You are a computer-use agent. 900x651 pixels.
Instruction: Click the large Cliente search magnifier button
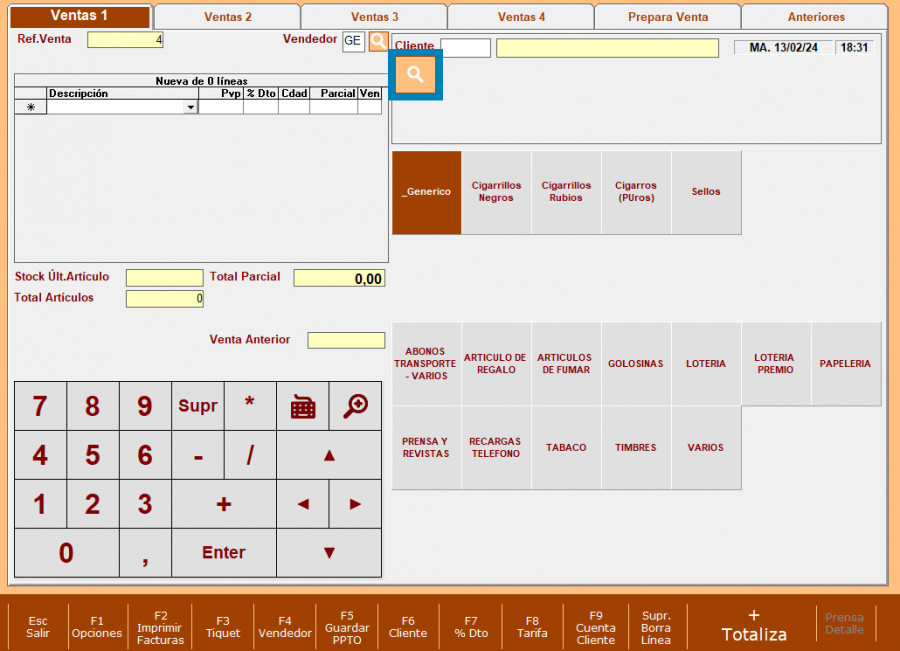click(415, 75)
